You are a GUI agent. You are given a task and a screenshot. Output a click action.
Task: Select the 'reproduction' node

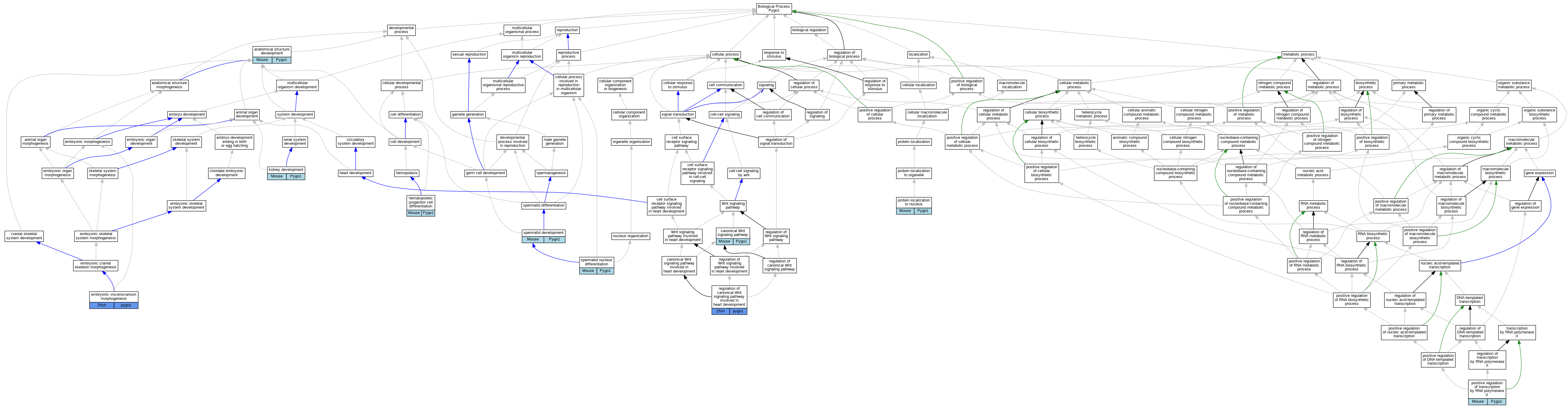pos(567,30)
